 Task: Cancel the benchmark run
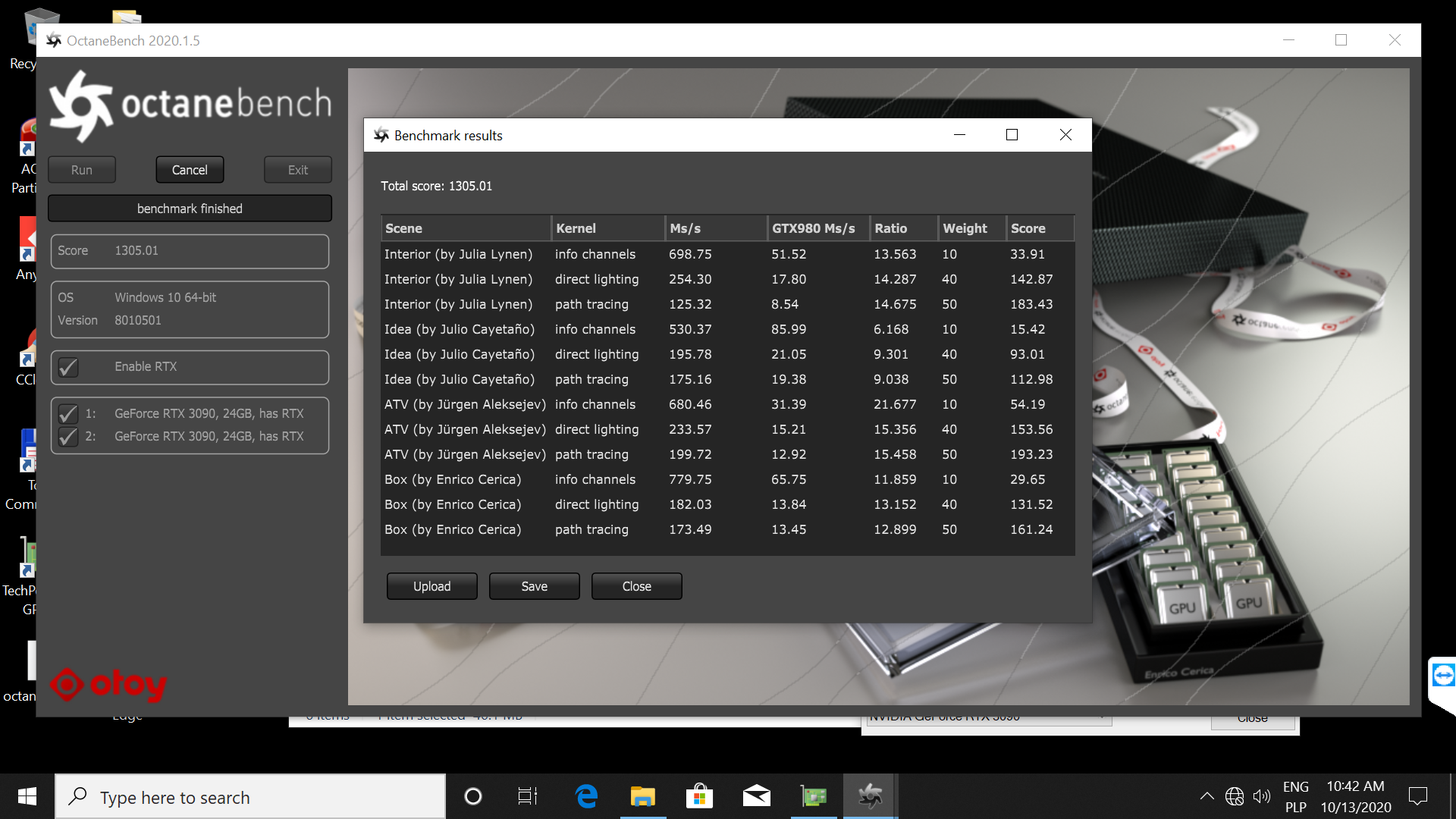(189, 169)
